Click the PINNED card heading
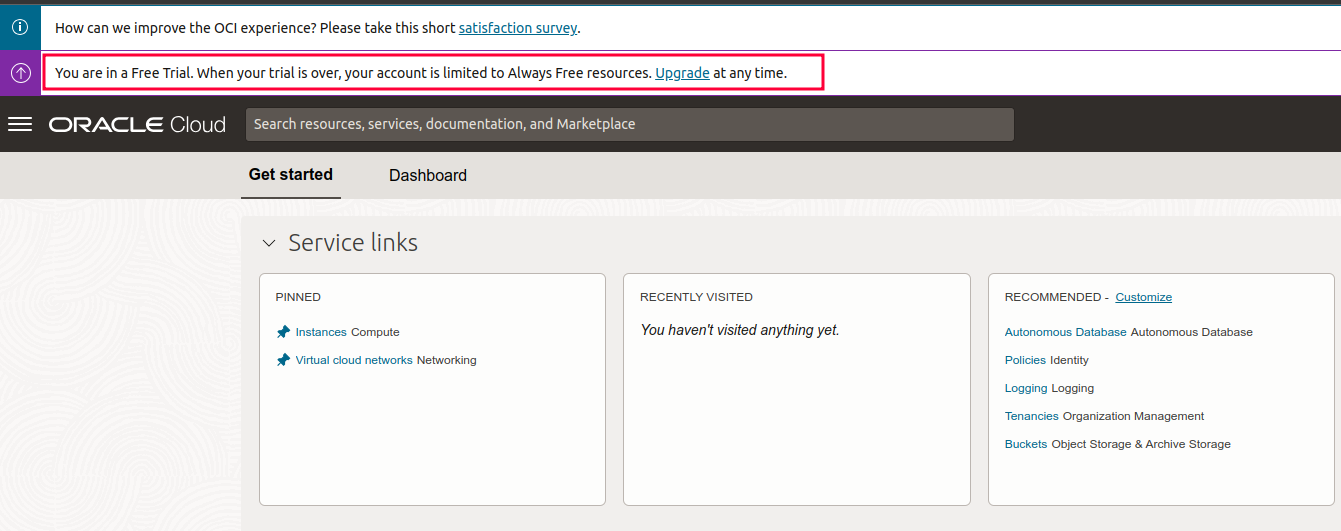The width and height of the screenshot is (1341, 531). click(x=298, y=297)
